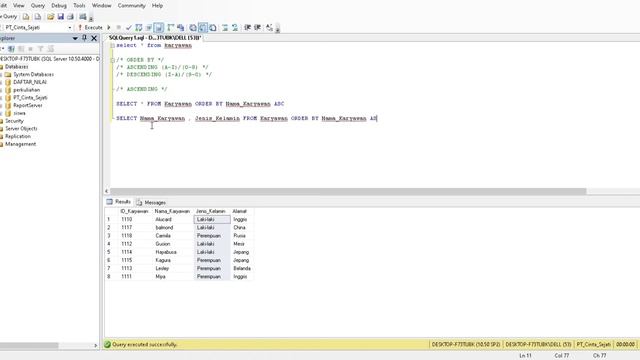Open the Debug menu

pos(59,5)
